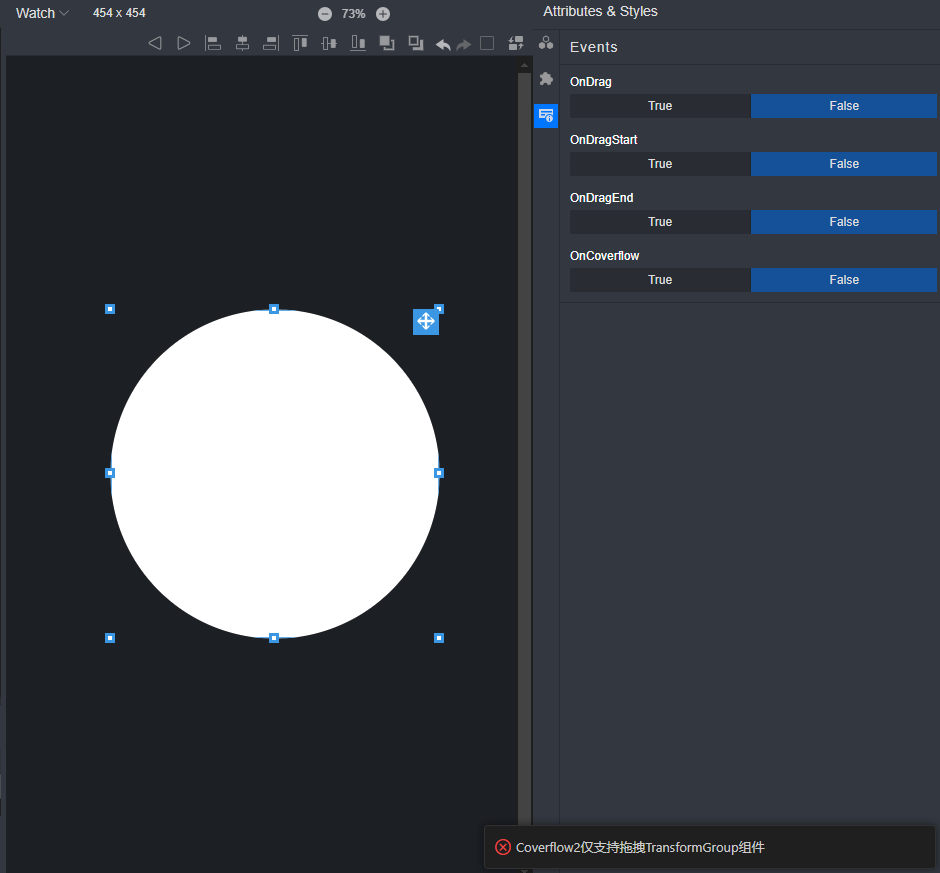Bring component to front layer icon

coord(387,43)
